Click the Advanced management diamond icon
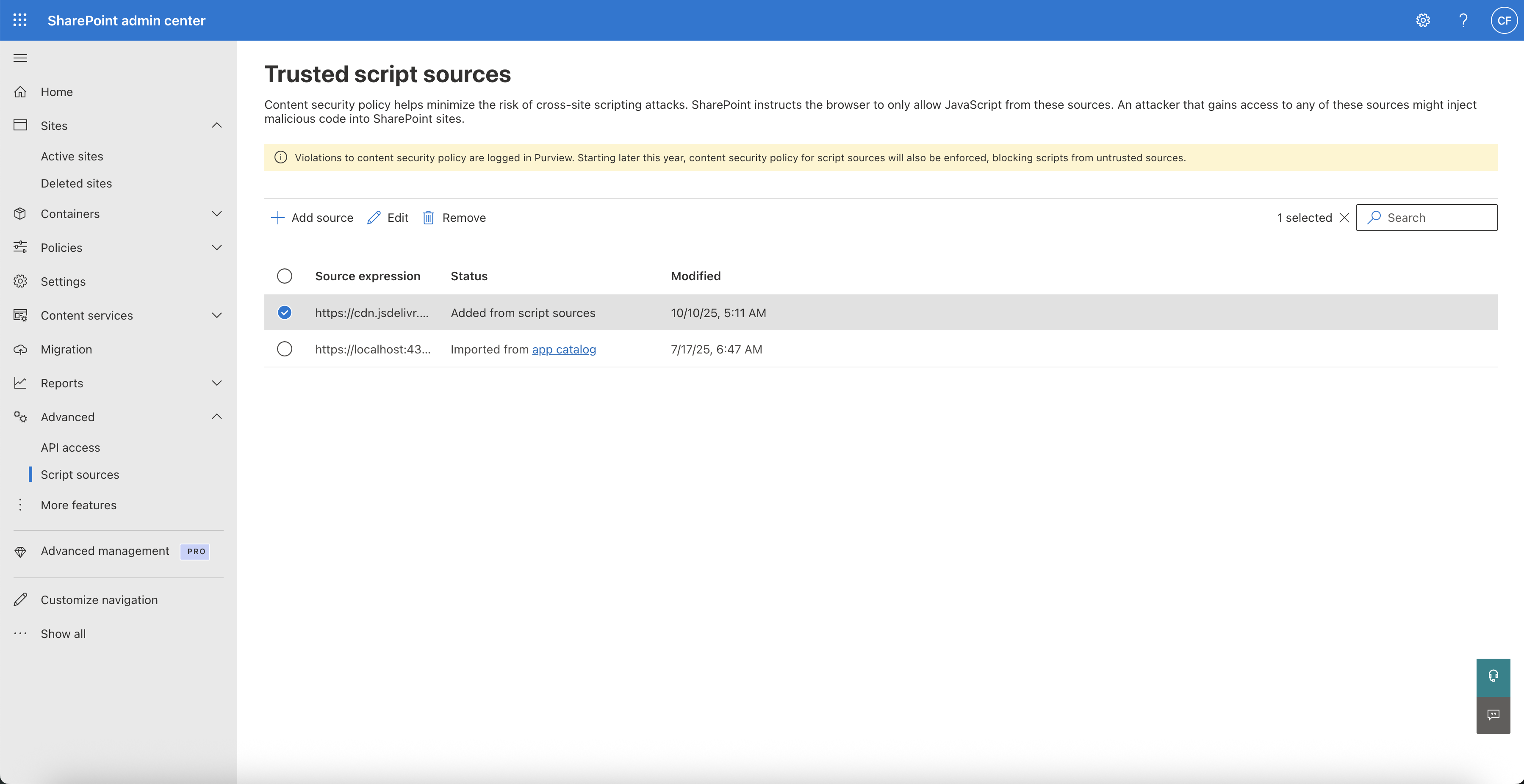Screen dimensions: 1524x784 click(x=20, y=552)
